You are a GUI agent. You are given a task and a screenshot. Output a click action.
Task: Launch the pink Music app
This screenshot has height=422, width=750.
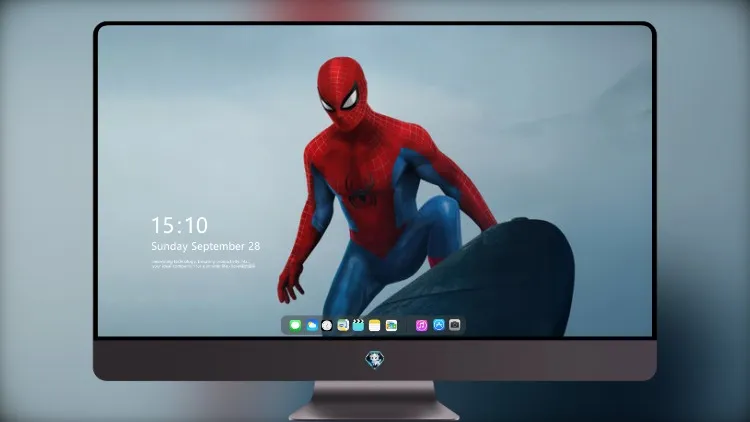point(421,325)
